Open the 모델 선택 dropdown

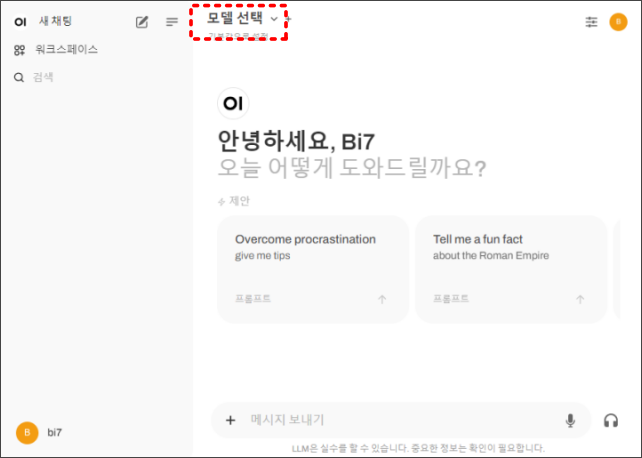click(x=242, y=18)
